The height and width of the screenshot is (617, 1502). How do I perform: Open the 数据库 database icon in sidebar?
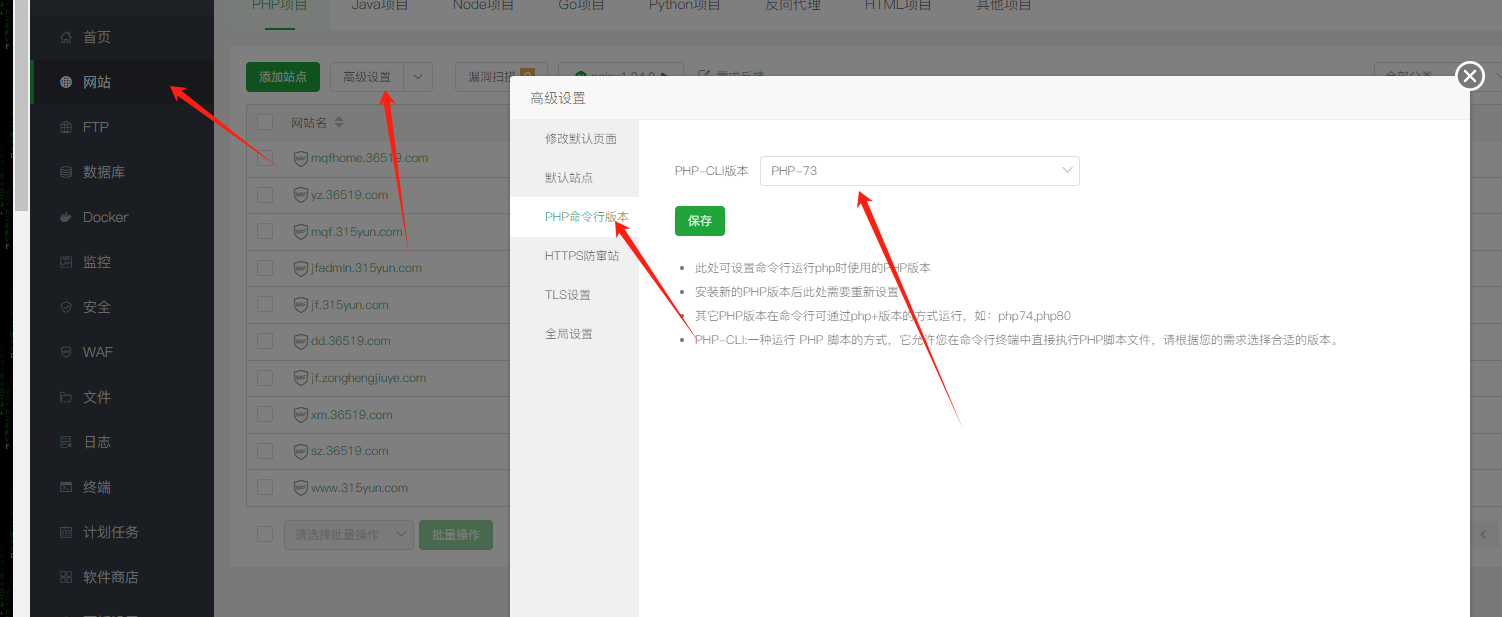66,172
